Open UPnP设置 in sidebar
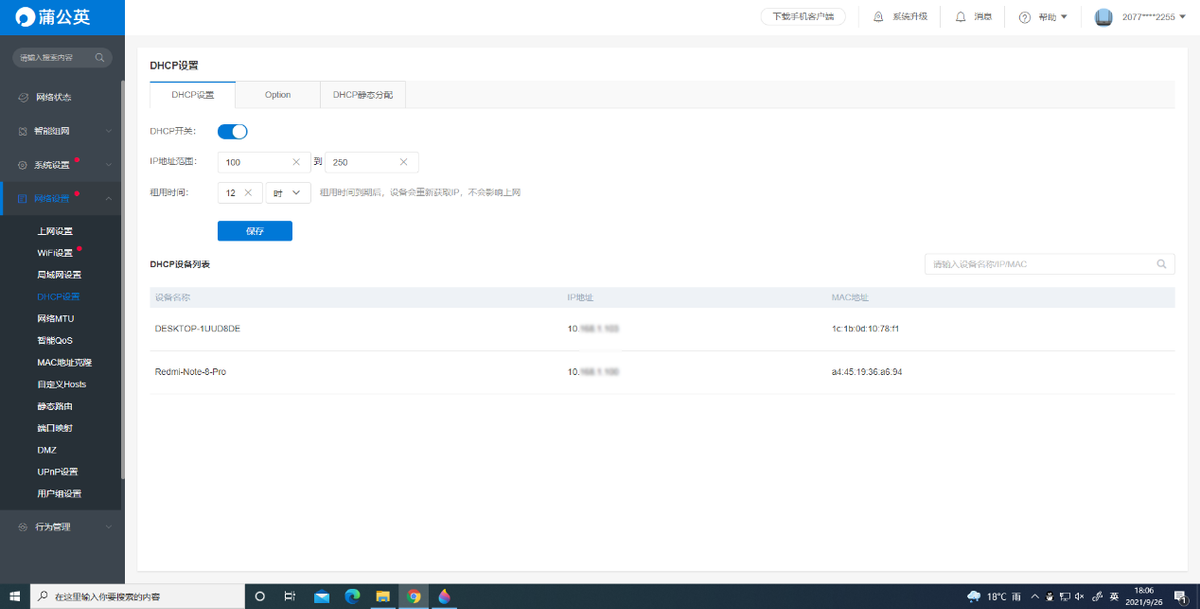The height and width of the screenshot is (609, 1200). (x=57, y=472)
